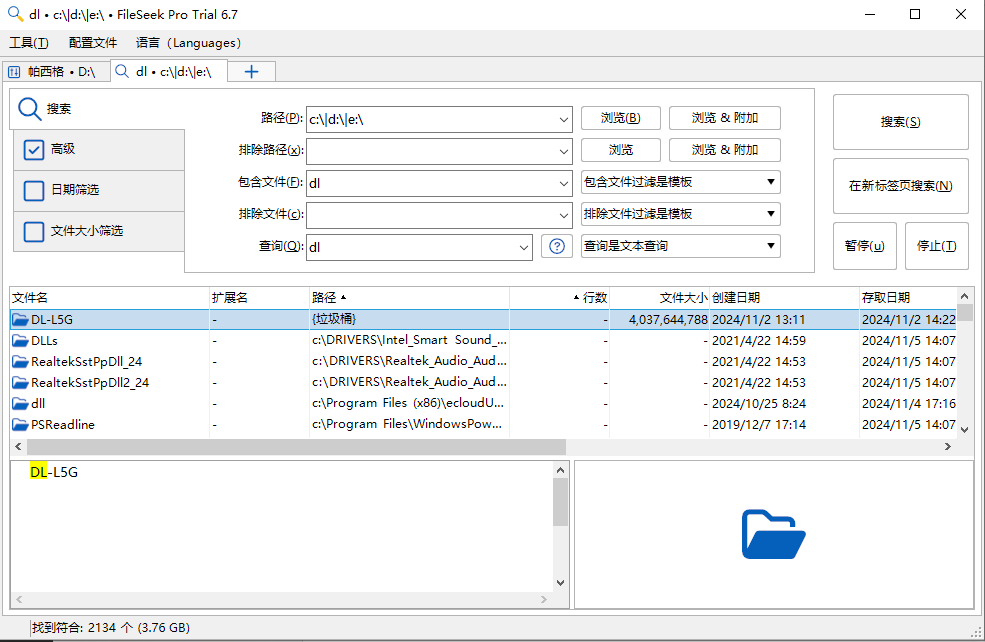Image resolution: width=985 pixels, height=642 pixels.
Task: Click the RealtekSstPpDll2_24 folder icon
Action: pyautogui.click(x=20, y=383)
